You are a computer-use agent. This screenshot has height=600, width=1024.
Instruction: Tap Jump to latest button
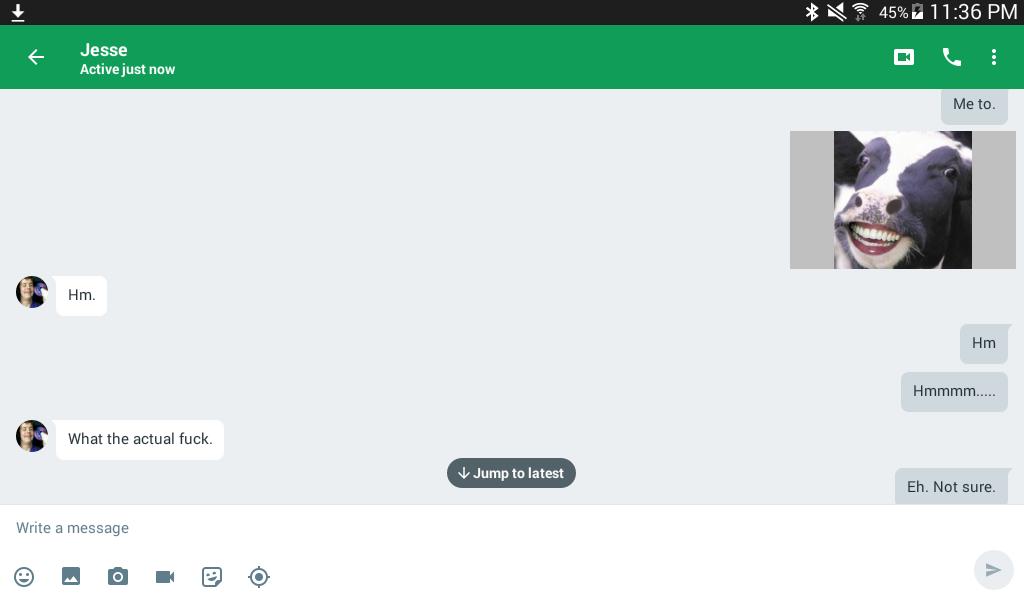click(x=511, y=473)
